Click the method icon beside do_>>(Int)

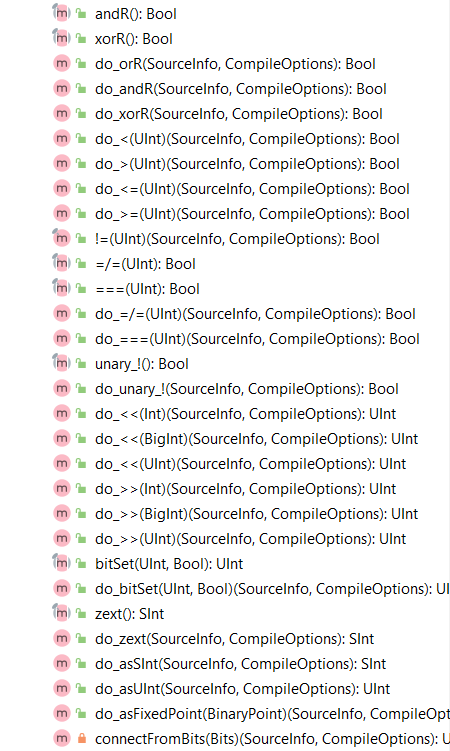point(61,489)
